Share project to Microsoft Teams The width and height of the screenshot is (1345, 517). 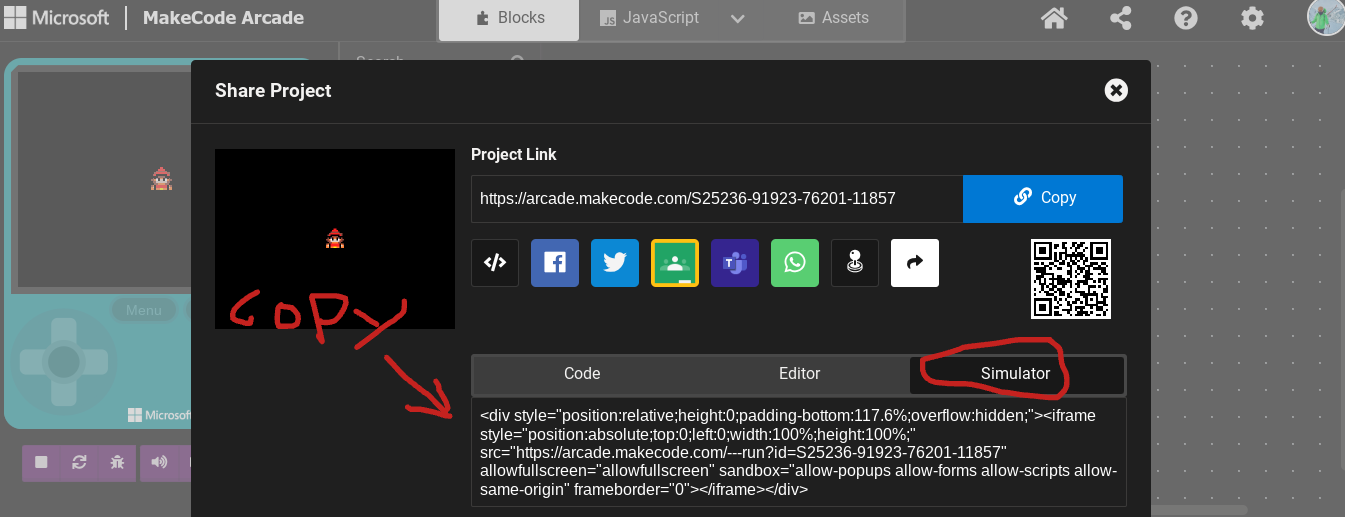(x=735, y=263)
